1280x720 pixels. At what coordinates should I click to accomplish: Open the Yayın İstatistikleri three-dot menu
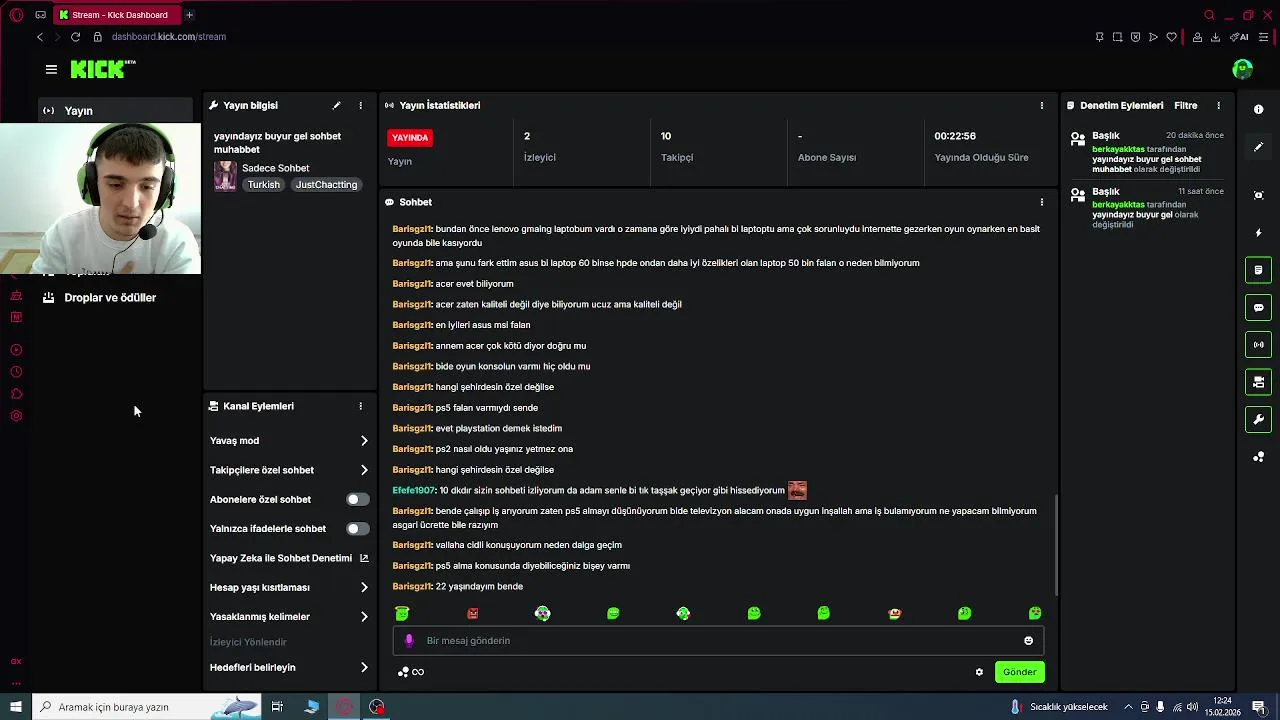point(1041,105)
